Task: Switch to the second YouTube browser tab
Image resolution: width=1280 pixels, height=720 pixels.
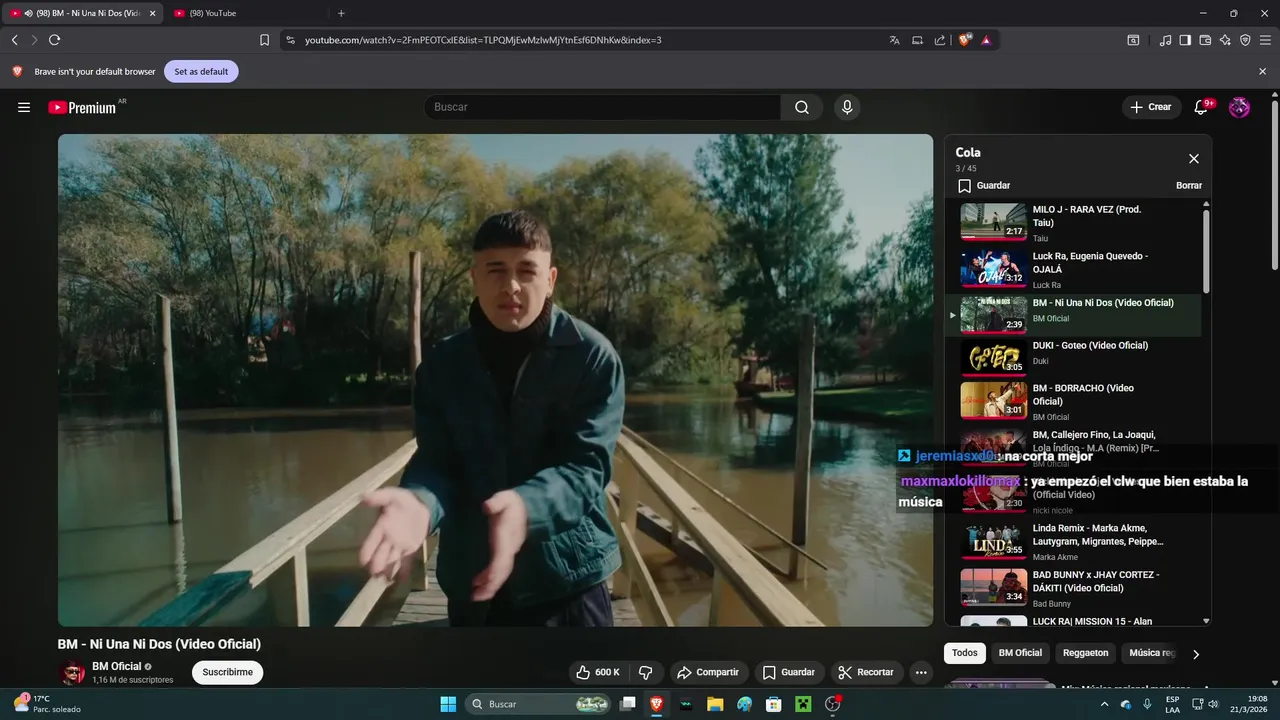Action: pyautogui.click(x=247, y=13)
